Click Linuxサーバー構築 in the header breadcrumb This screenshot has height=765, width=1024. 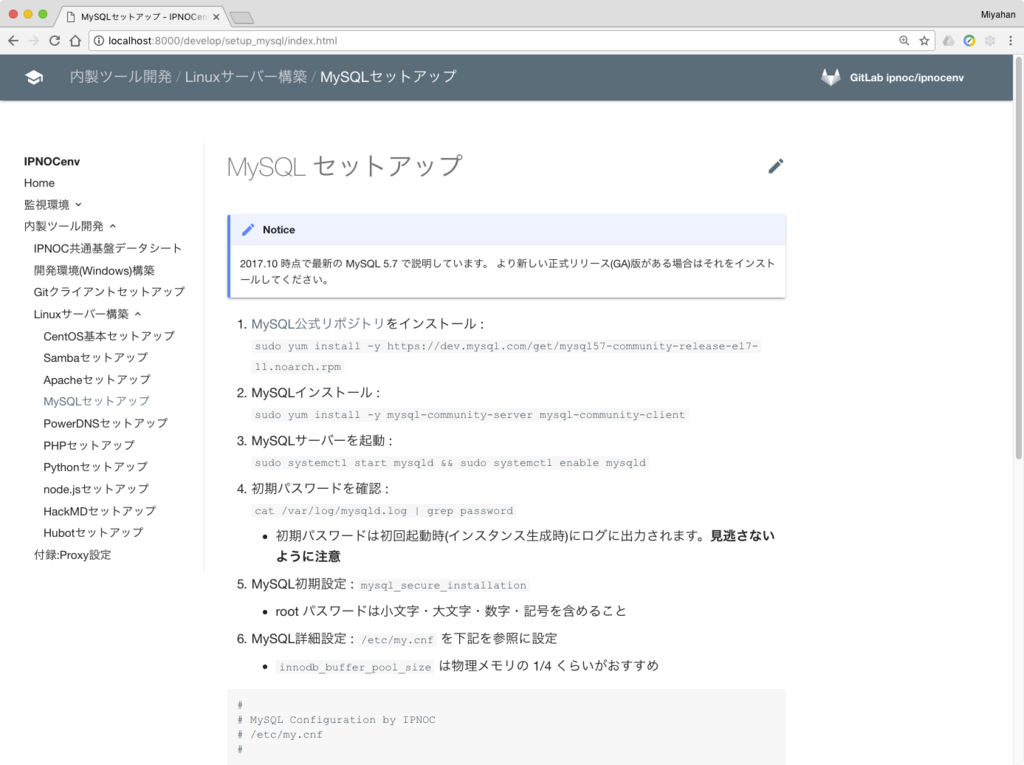click(x=246, y=76)
